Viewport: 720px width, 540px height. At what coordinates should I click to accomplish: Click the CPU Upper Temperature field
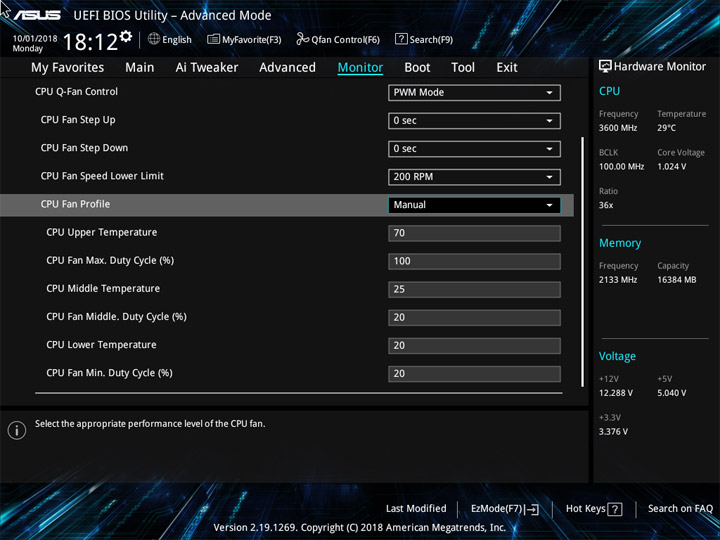[474, 233]
